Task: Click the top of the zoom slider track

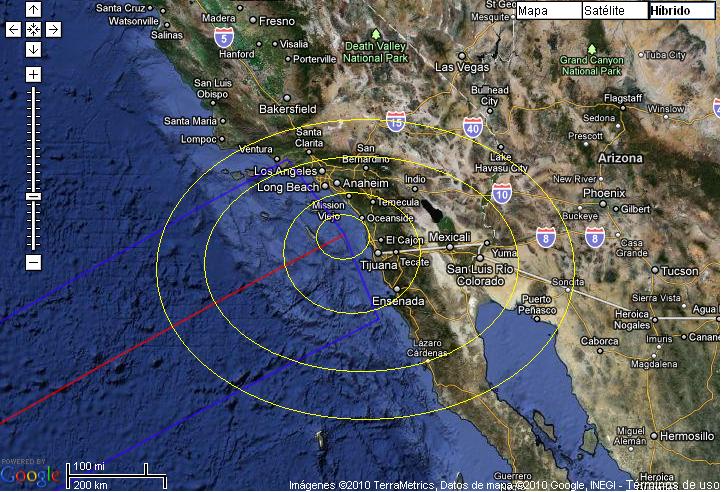Action: (x=33, y=90)
